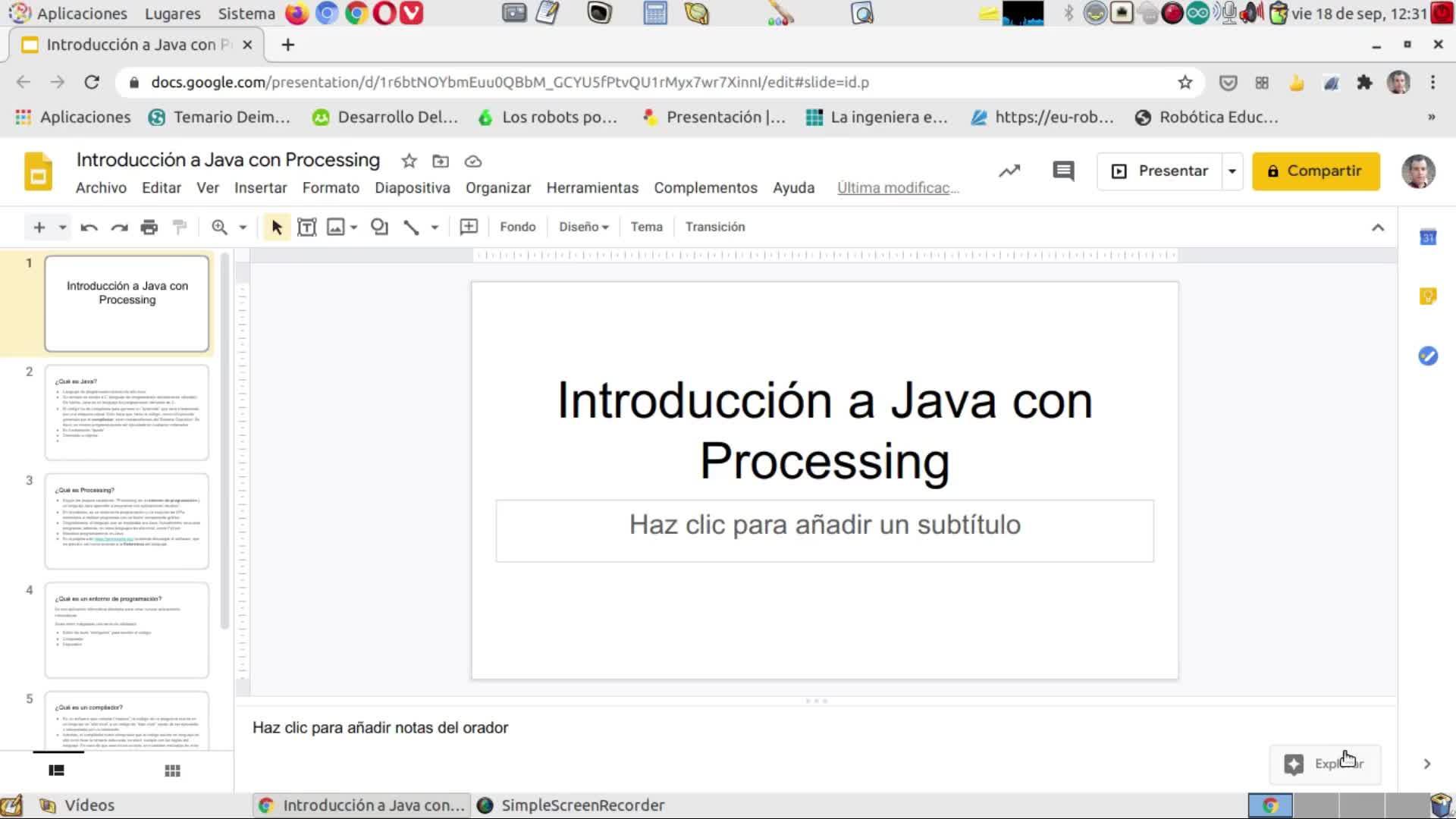The width and height of the screenshot is (1456, 819).
Task: Expand the Presentar dropdown arrow
Action: [1232, 171]
